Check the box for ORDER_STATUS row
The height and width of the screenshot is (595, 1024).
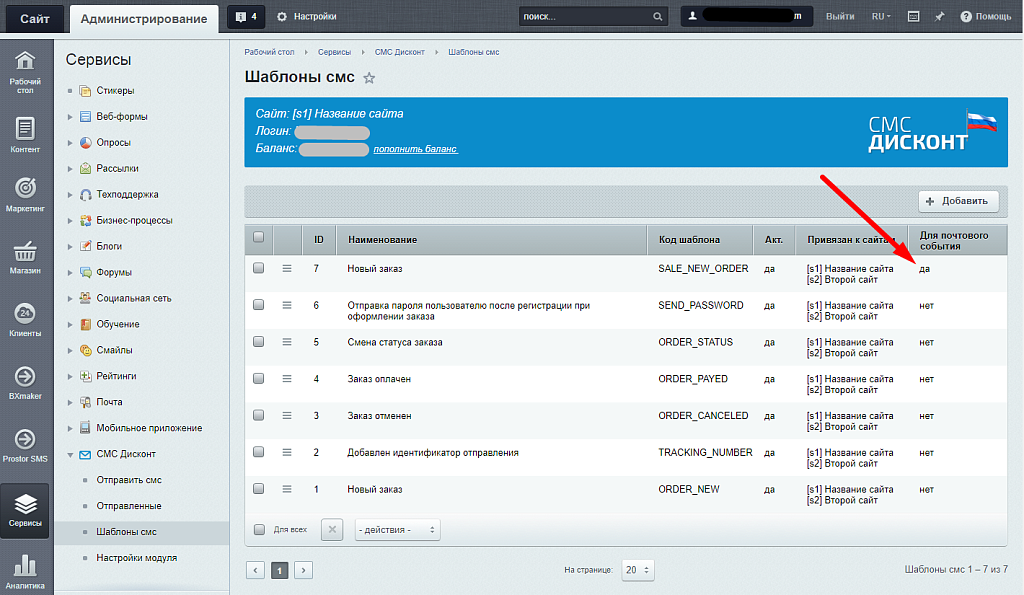click(259, 342)
